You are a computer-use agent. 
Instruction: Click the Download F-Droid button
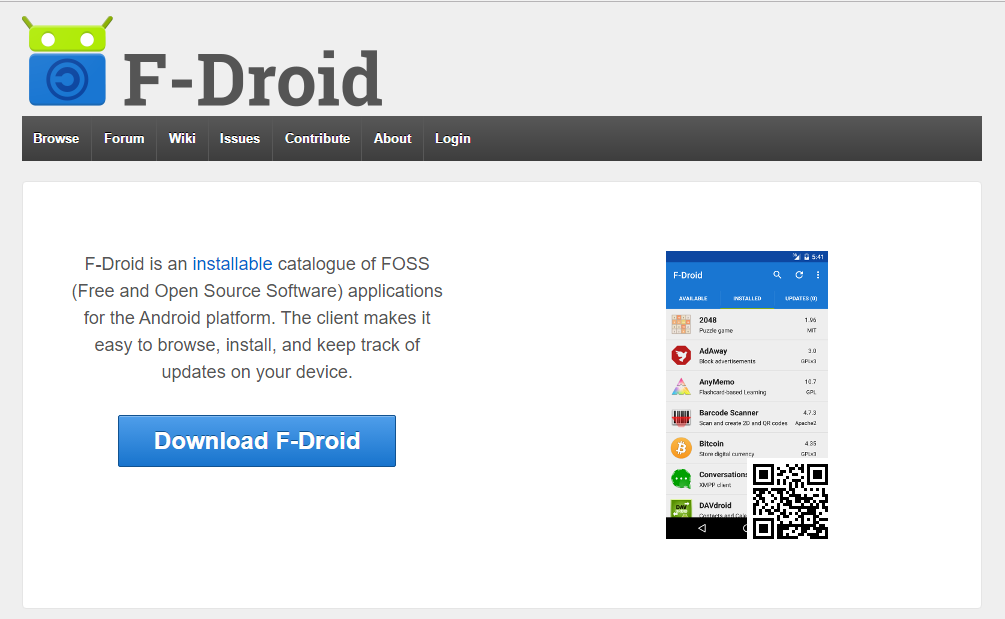(x=257, y=441)
